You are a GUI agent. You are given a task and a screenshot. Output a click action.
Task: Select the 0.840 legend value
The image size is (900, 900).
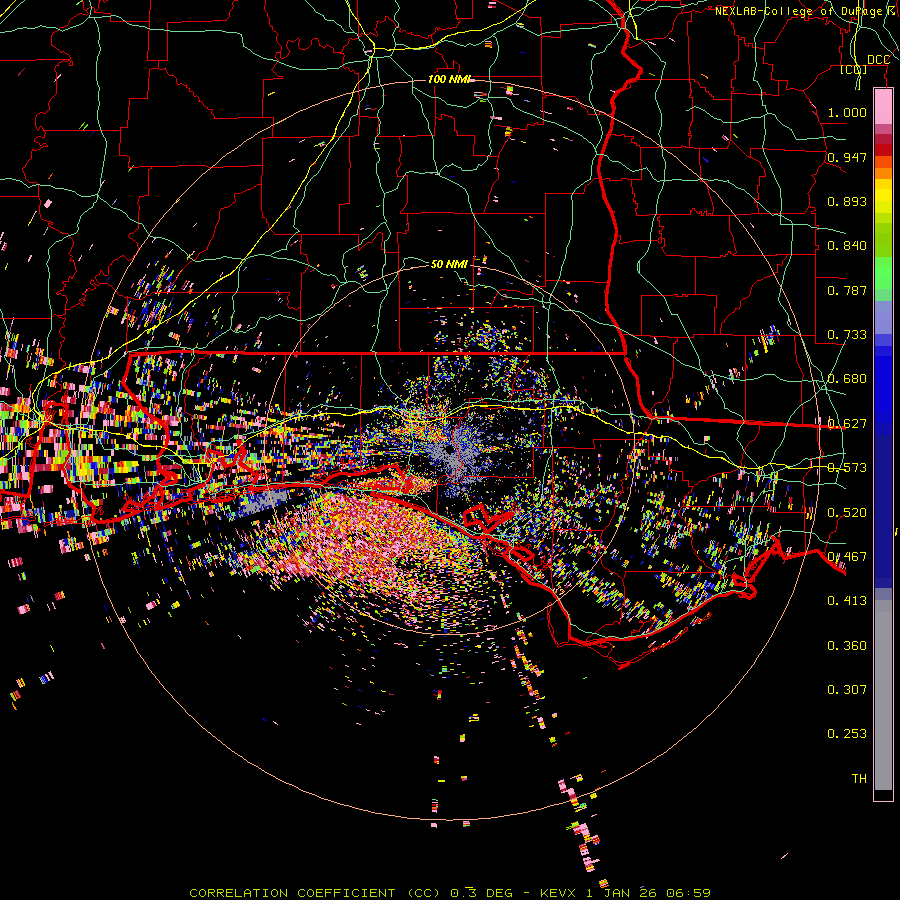click(847, 245)
